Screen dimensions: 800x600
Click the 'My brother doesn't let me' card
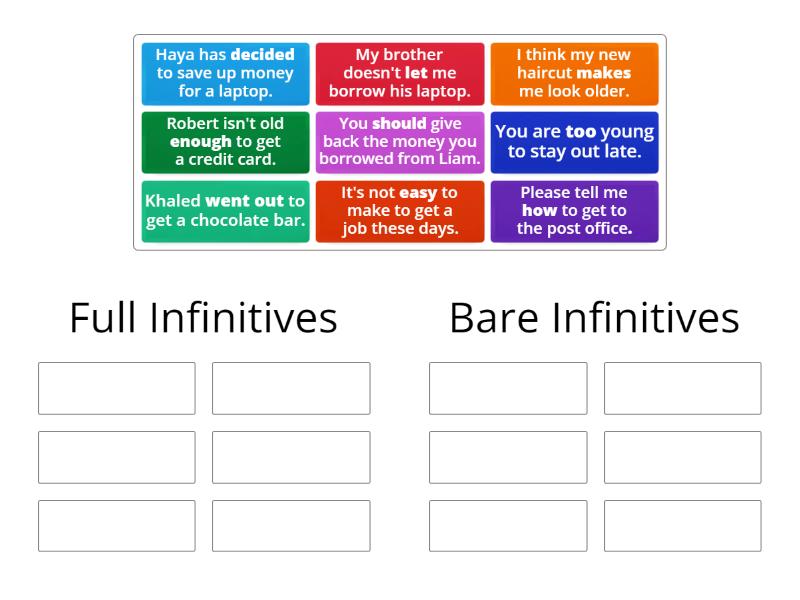(400, 73)
